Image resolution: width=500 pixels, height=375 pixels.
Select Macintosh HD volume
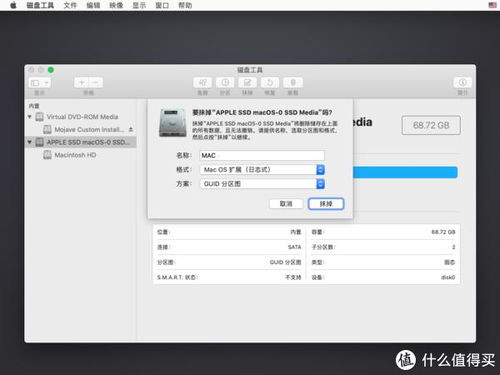tap(75, 155)
